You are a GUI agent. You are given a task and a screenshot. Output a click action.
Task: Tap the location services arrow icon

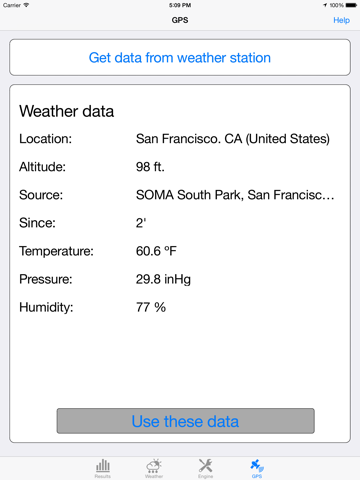tap(325, 5)
